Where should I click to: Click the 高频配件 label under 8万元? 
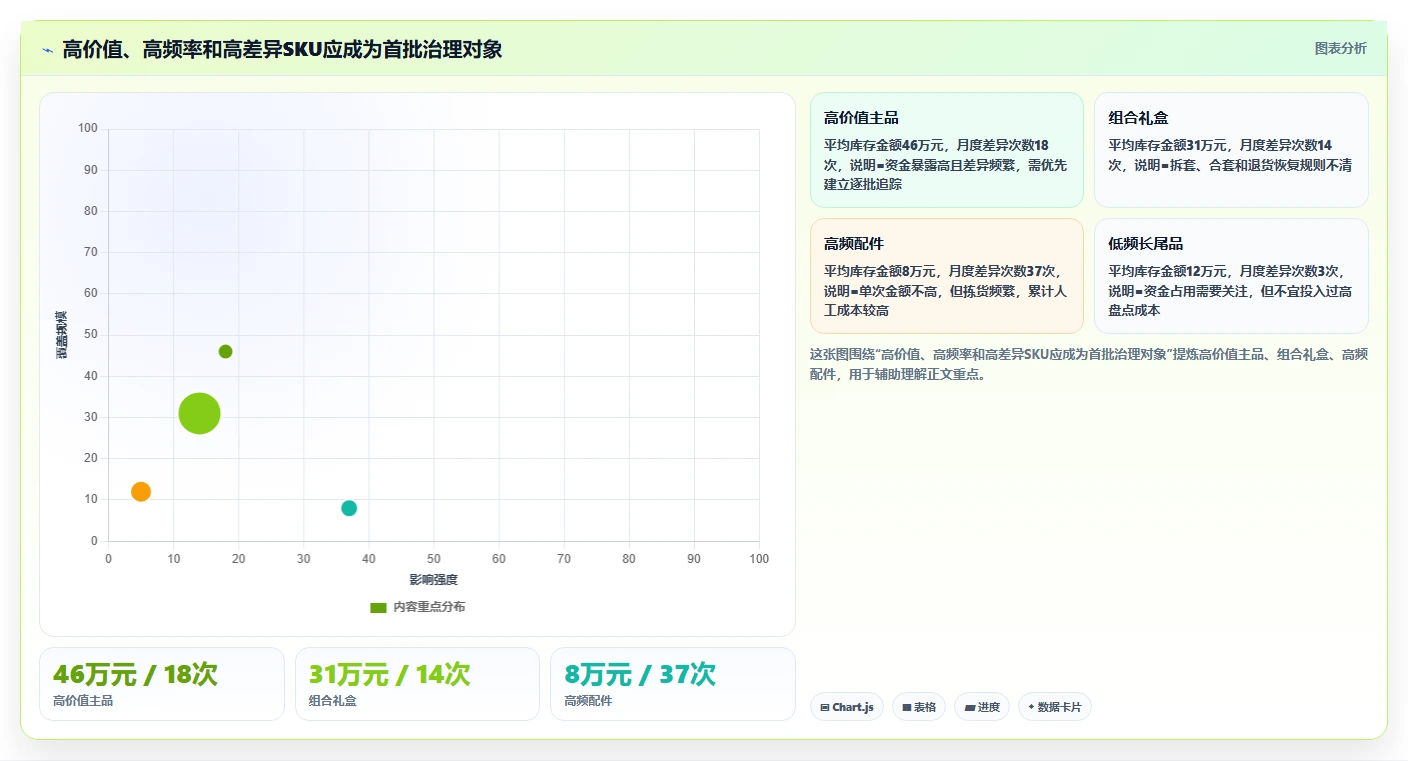(588, 701)
